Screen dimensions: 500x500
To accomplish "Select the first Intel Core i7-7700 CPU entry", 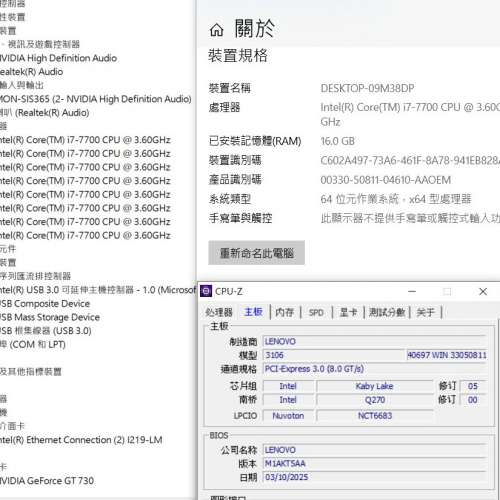I will (85, 140).
